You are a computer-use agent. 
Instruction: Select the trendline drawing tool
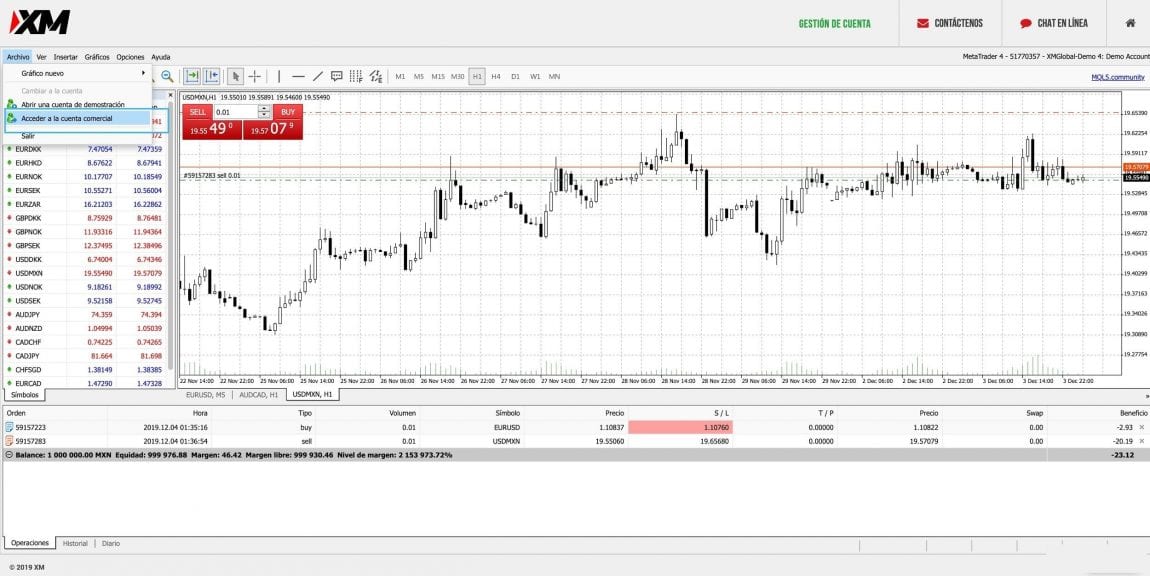318,76
